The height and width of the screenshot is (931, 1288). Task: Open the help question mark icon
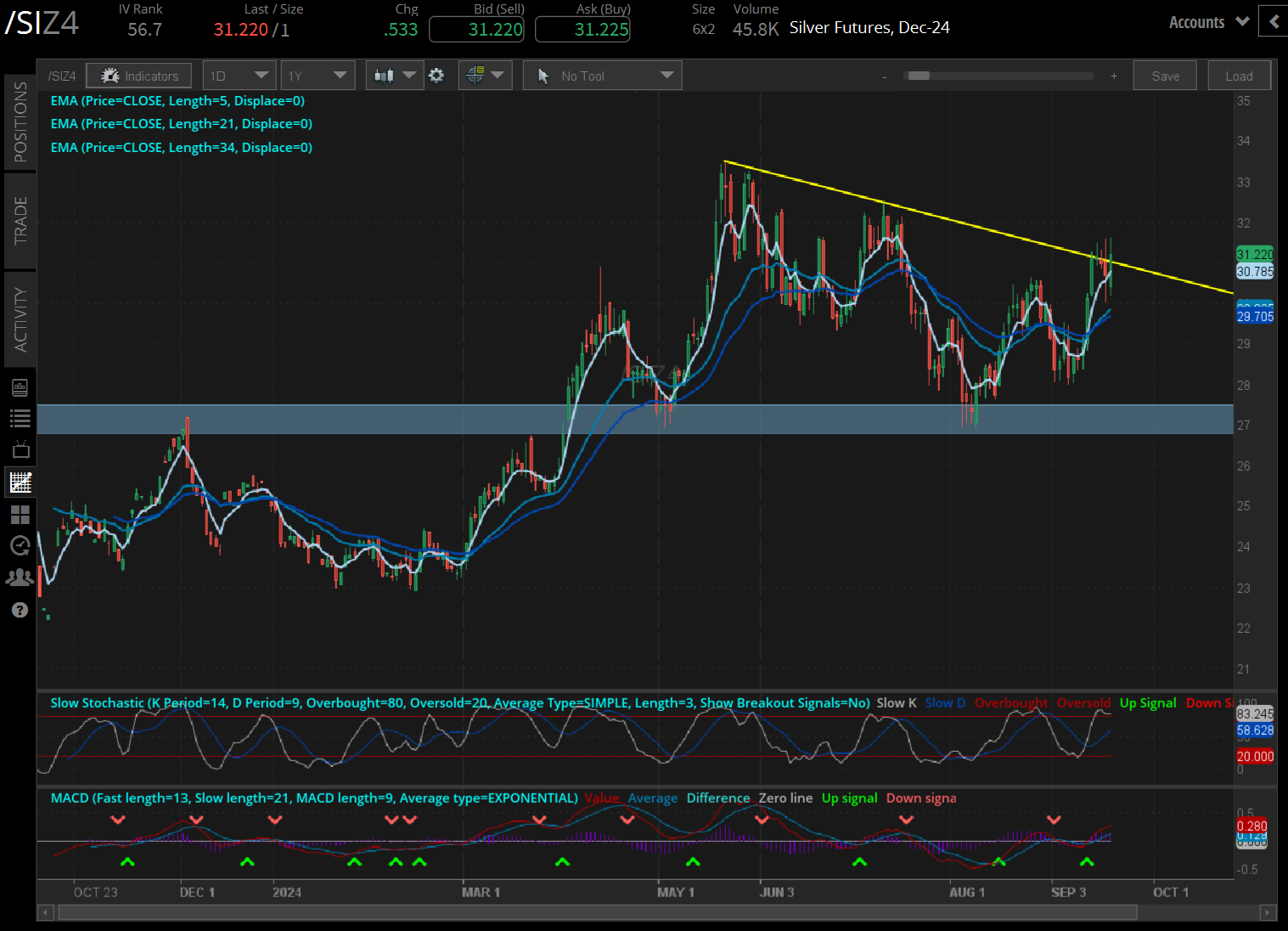click(20, 610)
